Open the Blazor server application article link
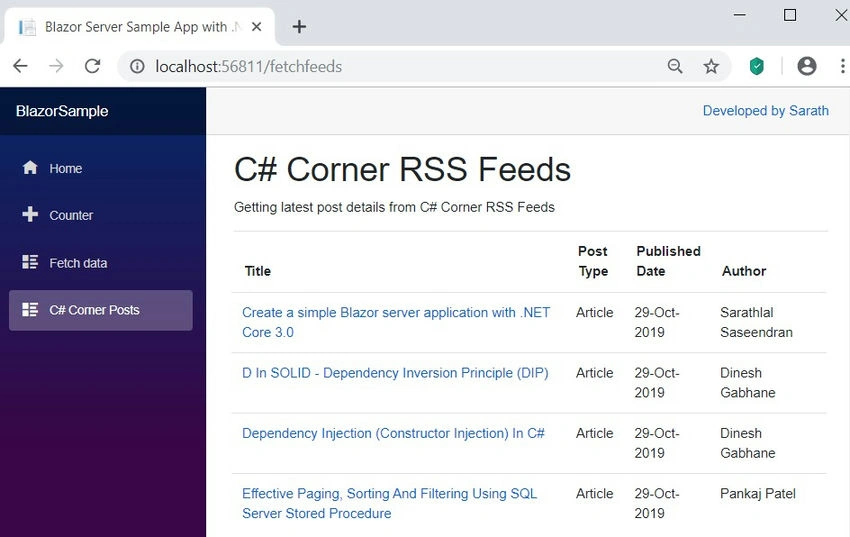This screenshot has height=537, width=850. (396, 322)
